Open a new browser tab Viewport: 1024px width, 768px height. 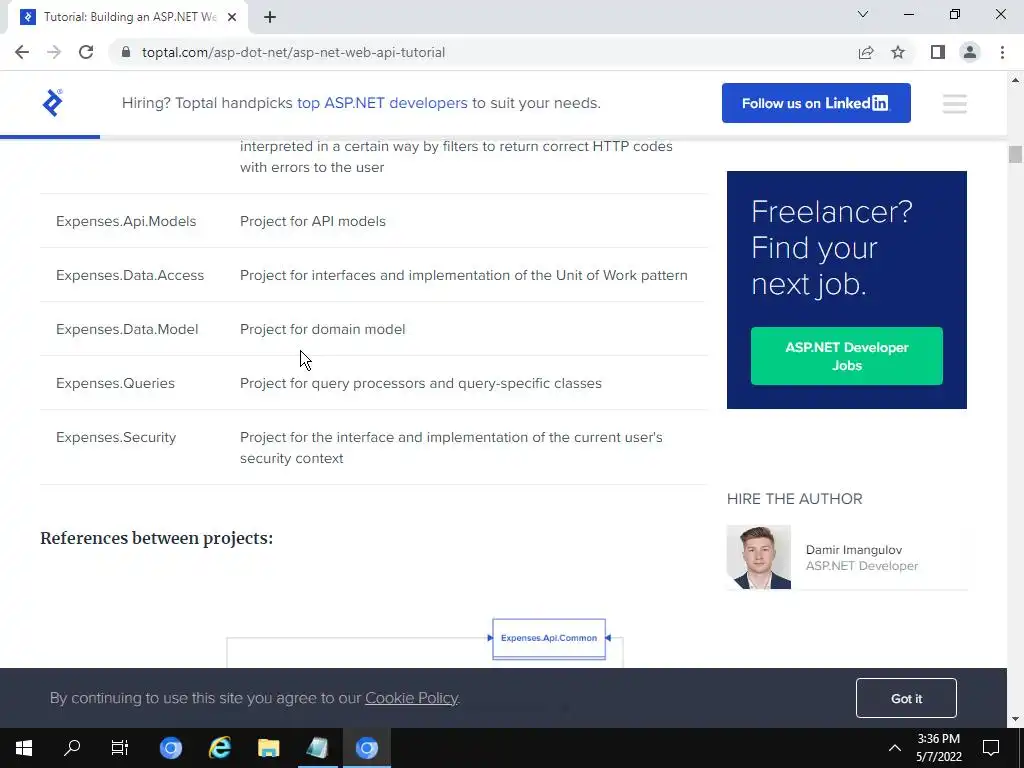point(270,17)
